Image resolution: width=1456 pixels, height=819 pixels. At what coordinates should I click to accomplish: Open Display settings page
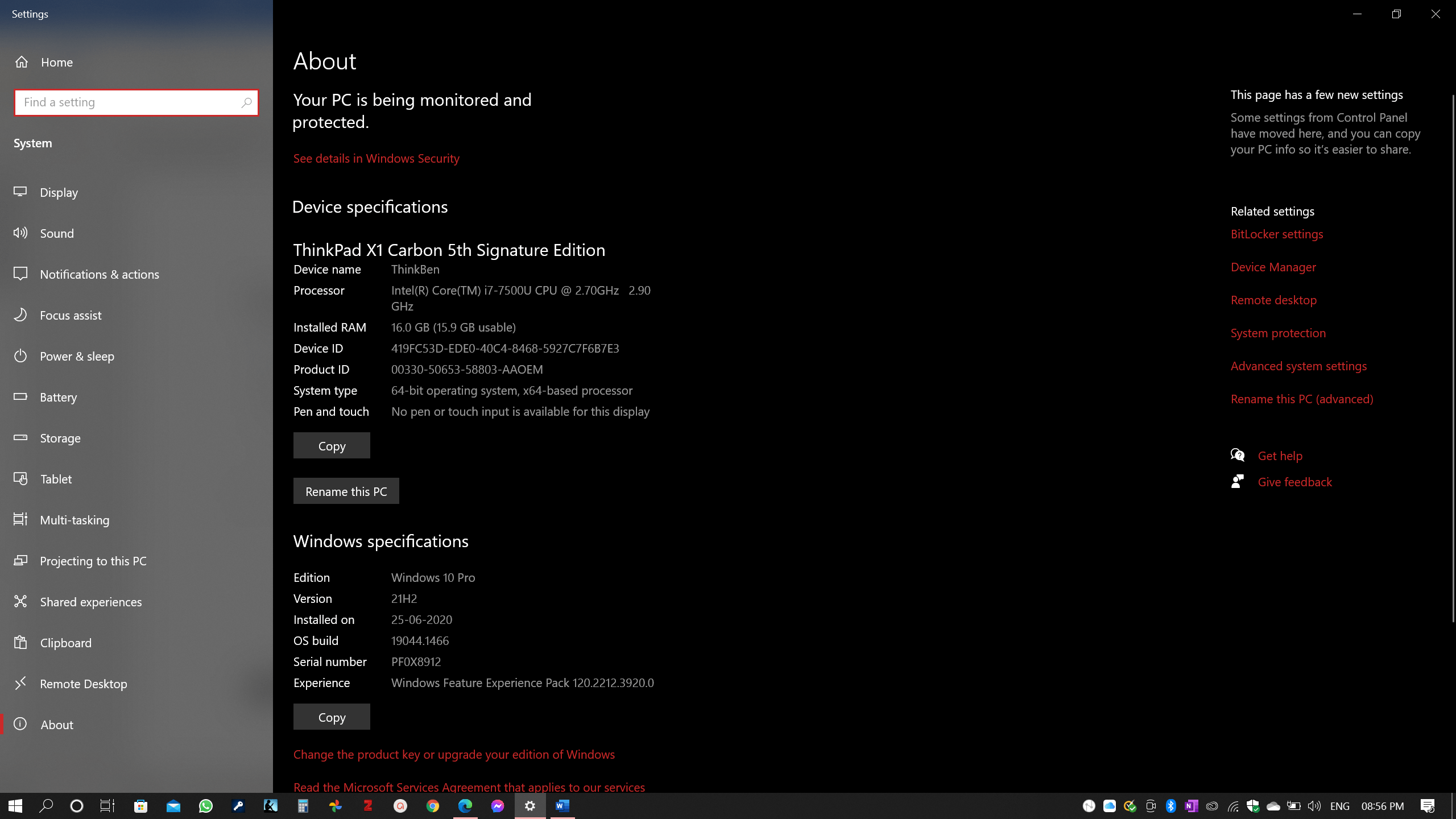[x=59, y=192]
